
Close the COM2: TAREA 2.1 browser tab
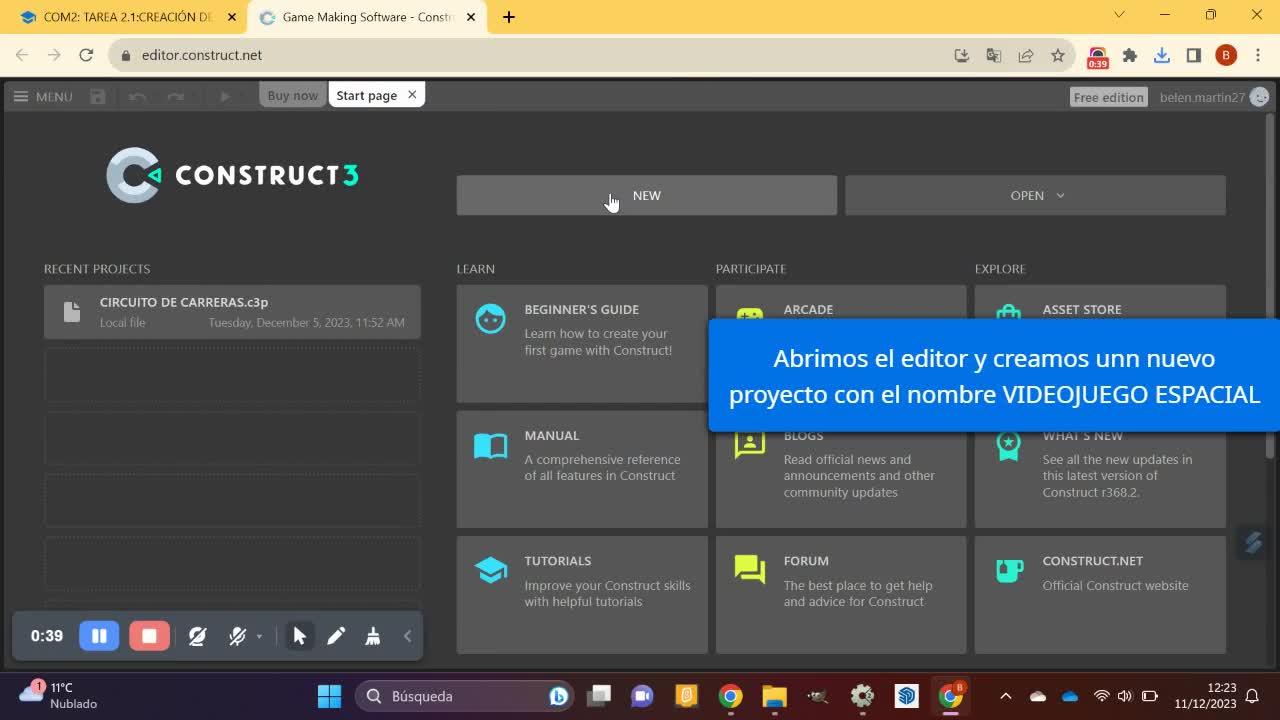tap(231, 17)
